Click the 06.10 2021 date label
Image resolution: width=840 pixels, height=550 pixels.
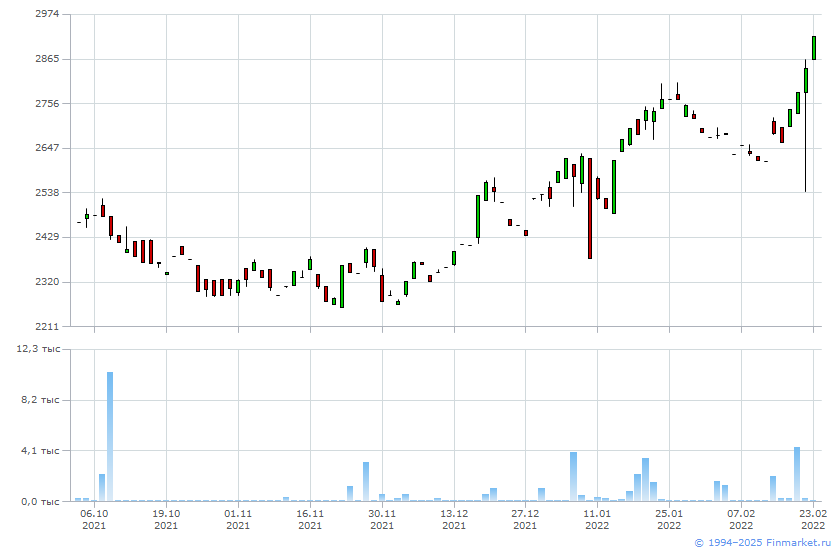point(94,519)
